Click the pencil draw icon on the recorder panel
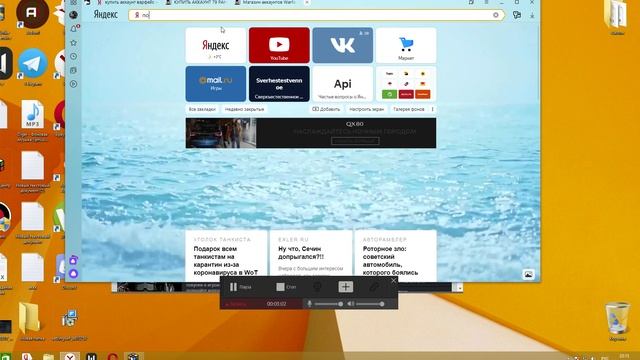Screen dimensions: 640x360 (x=374, y=287)
